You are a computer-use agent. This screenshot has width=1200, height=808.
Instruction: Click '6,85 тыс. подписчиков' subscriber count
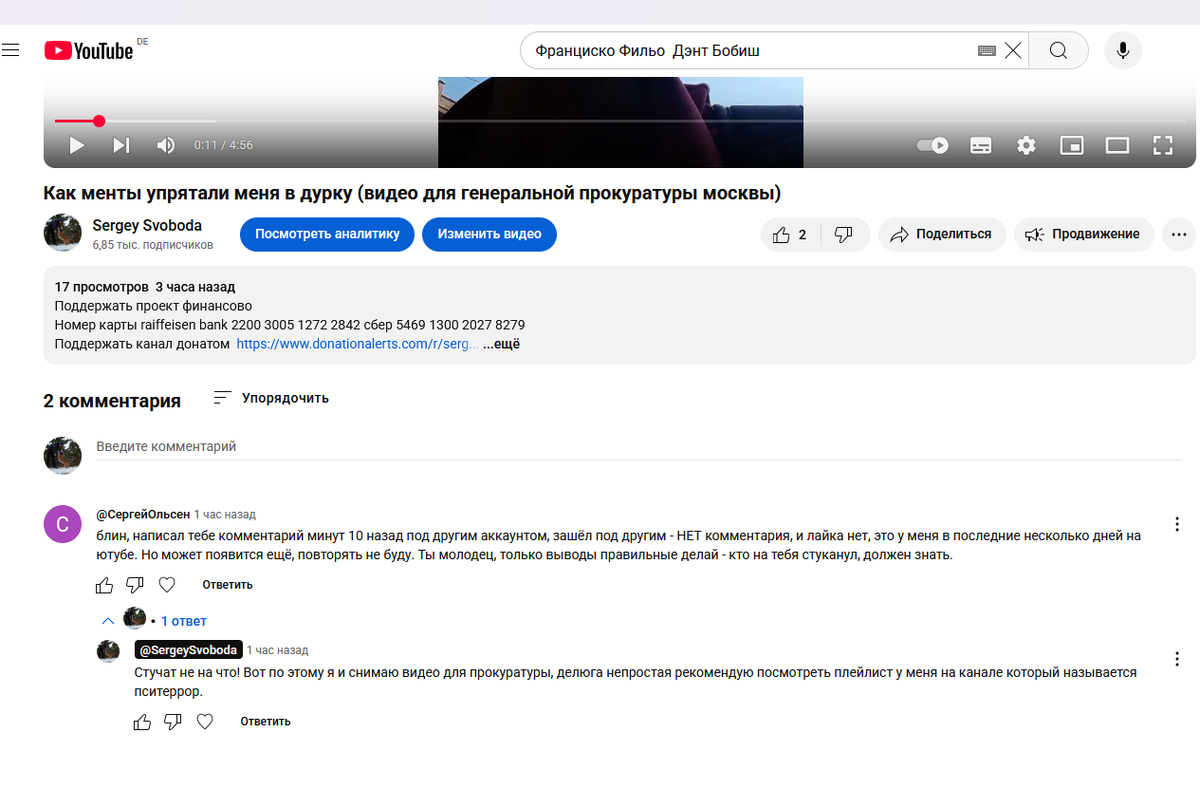click(x=152, y=244)
